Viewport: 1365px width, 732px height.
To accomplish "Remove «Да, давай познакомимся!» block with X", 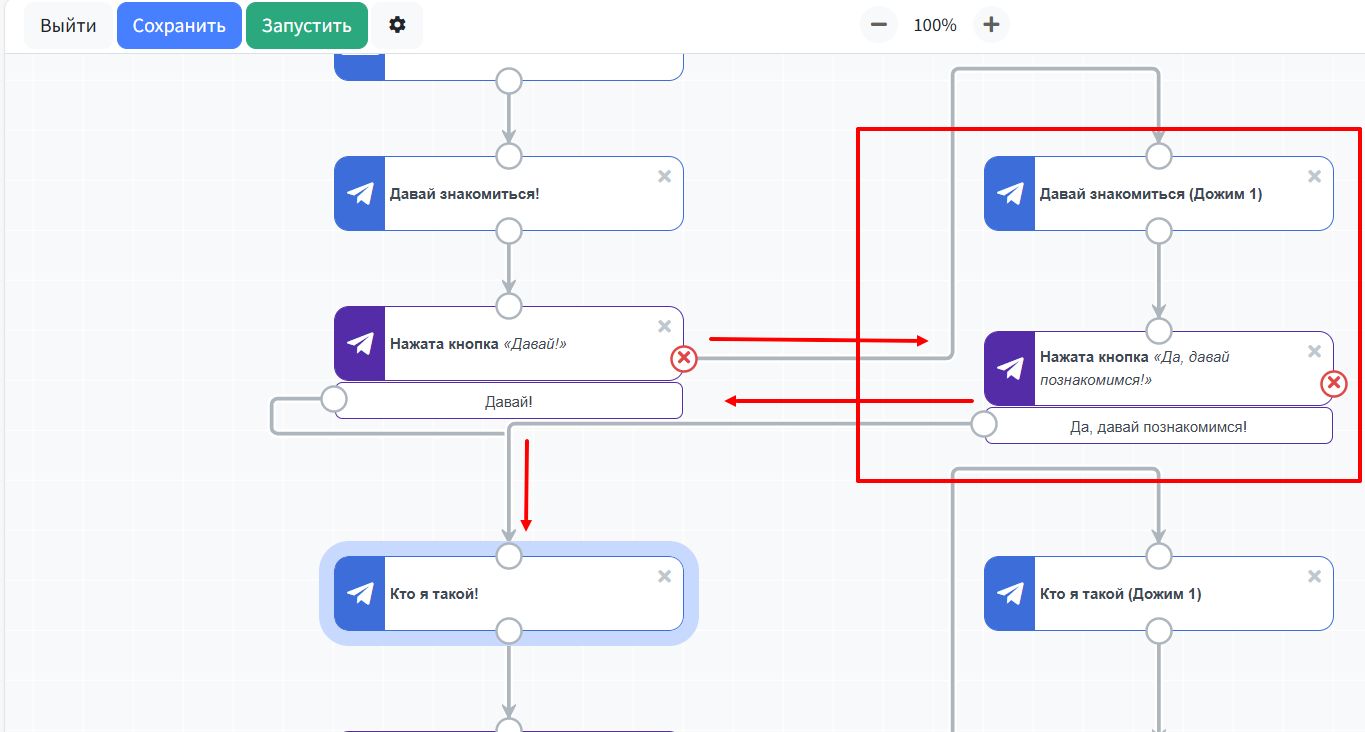I will pos(1314,351).
